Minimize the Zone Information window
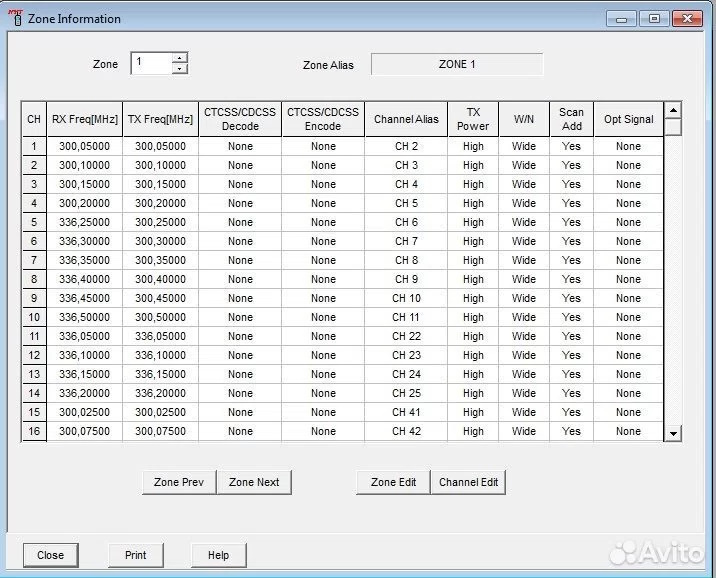The image size is (716, 578). click(x=621, y=19)
